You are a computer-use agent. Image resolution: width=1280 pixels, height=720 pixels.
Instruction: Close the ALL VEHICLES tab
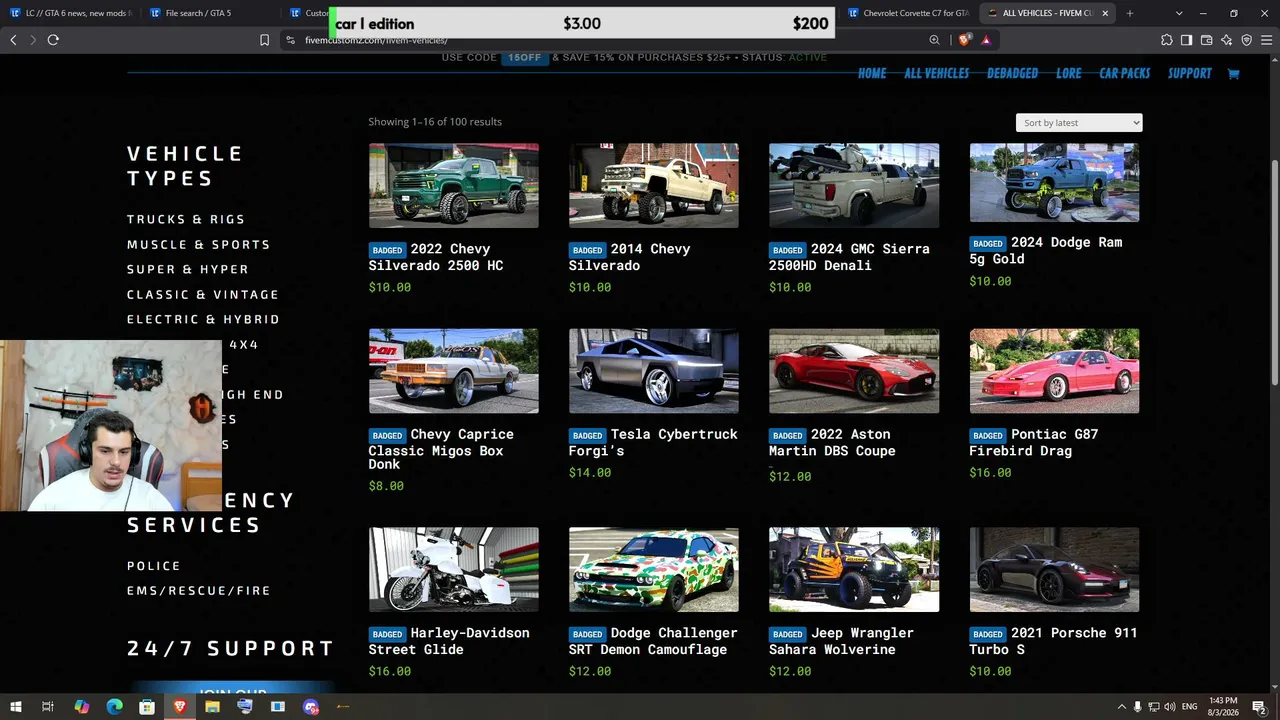tap(1105, 13)
